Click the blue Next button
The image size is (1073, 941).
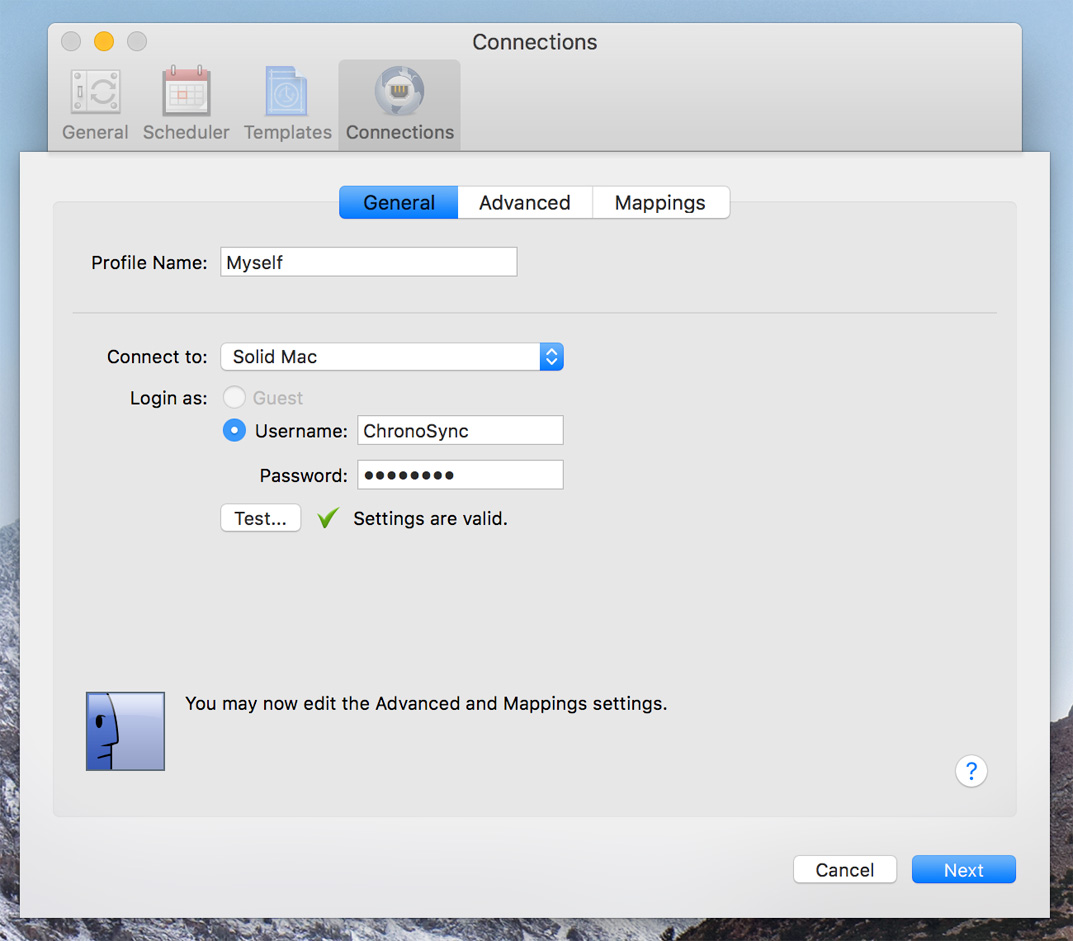click(x=963, y=870)
